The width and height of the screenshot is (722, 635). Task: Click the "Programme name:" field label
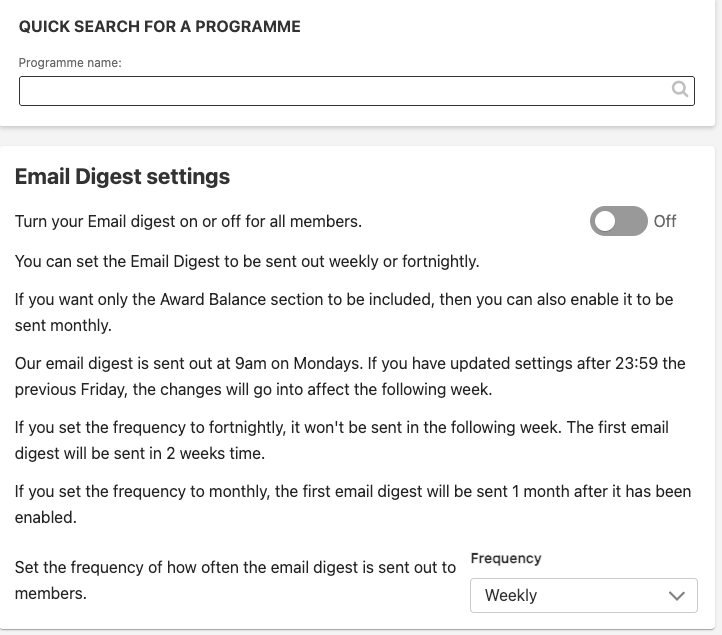[70, 63]
